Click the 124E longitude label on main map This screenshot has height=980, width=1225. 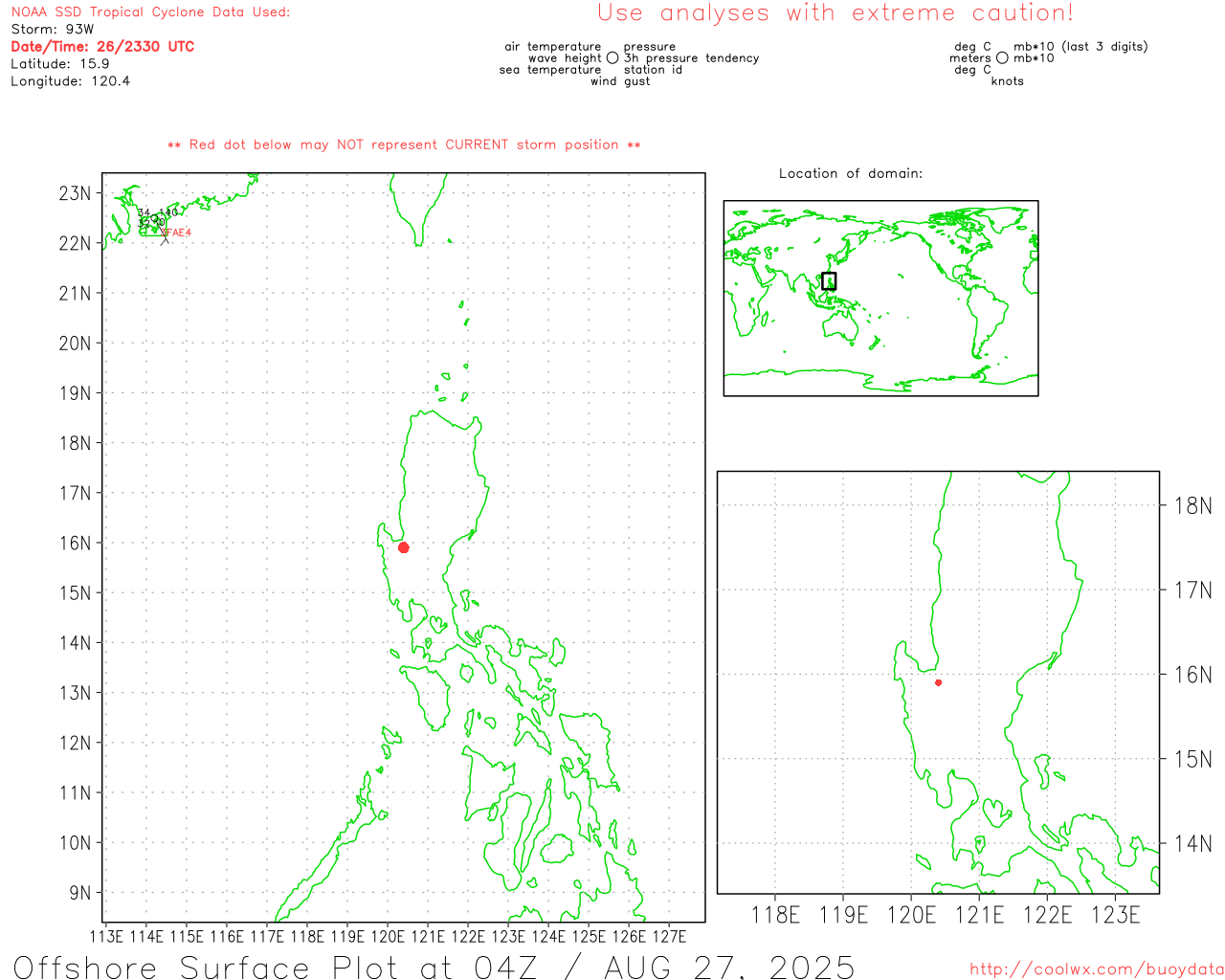(x=548, y=936)
